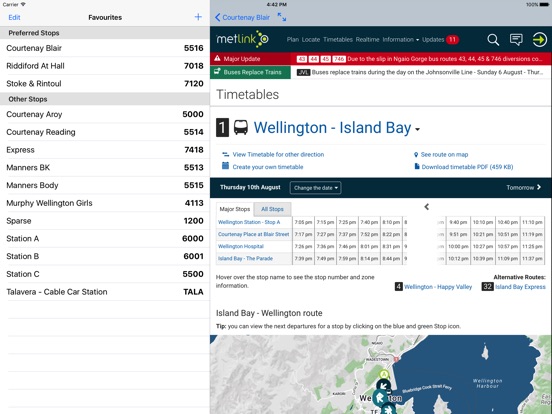Select the Stoke & Rintoul 7120 stop
This screenshot has height=414, width=552.
[x=105, y=83]
